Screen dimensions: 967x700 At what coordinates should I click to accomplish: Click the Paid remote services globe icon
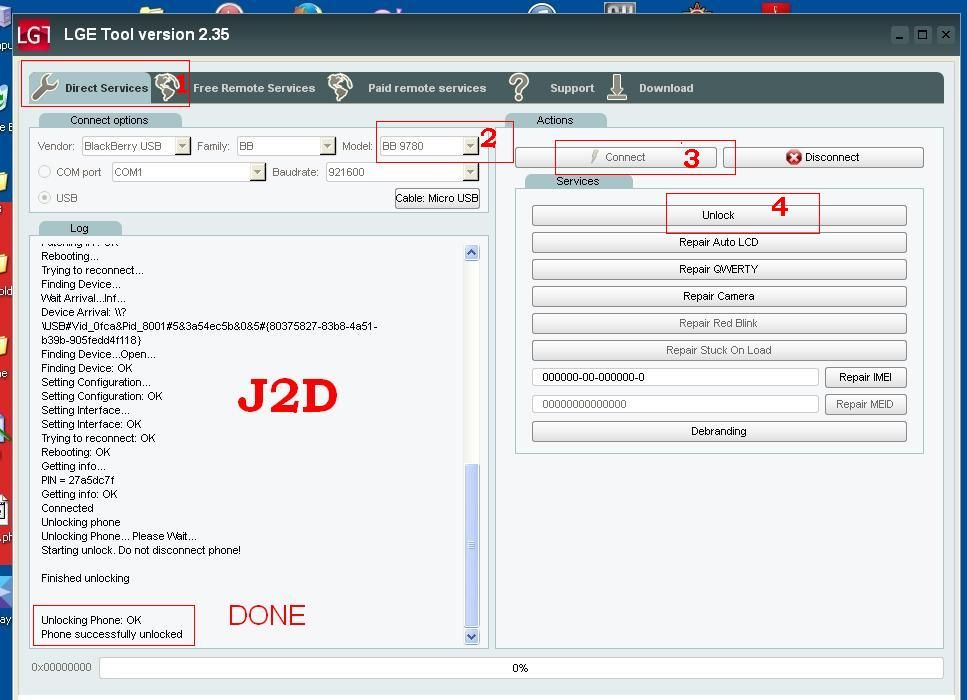(340, 87)
